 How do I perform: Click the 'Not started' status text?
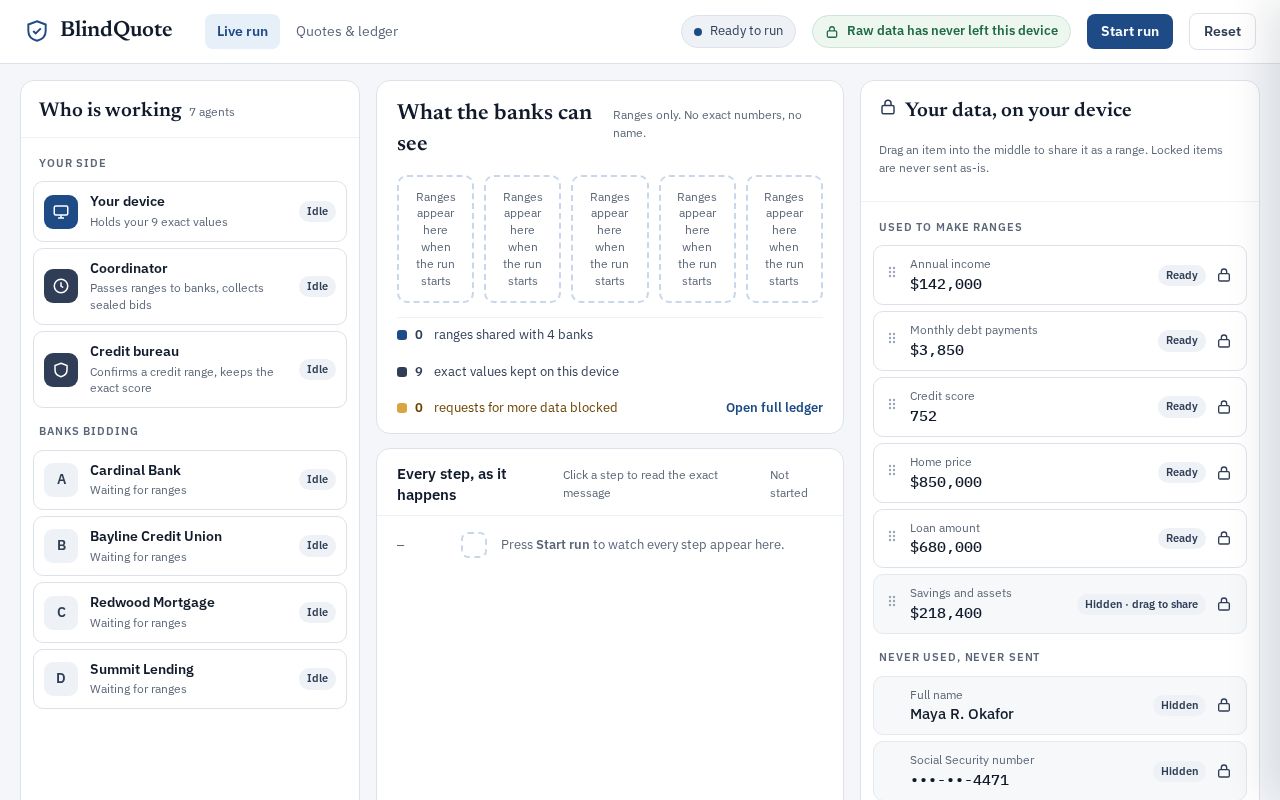click(x=789, y=484)
